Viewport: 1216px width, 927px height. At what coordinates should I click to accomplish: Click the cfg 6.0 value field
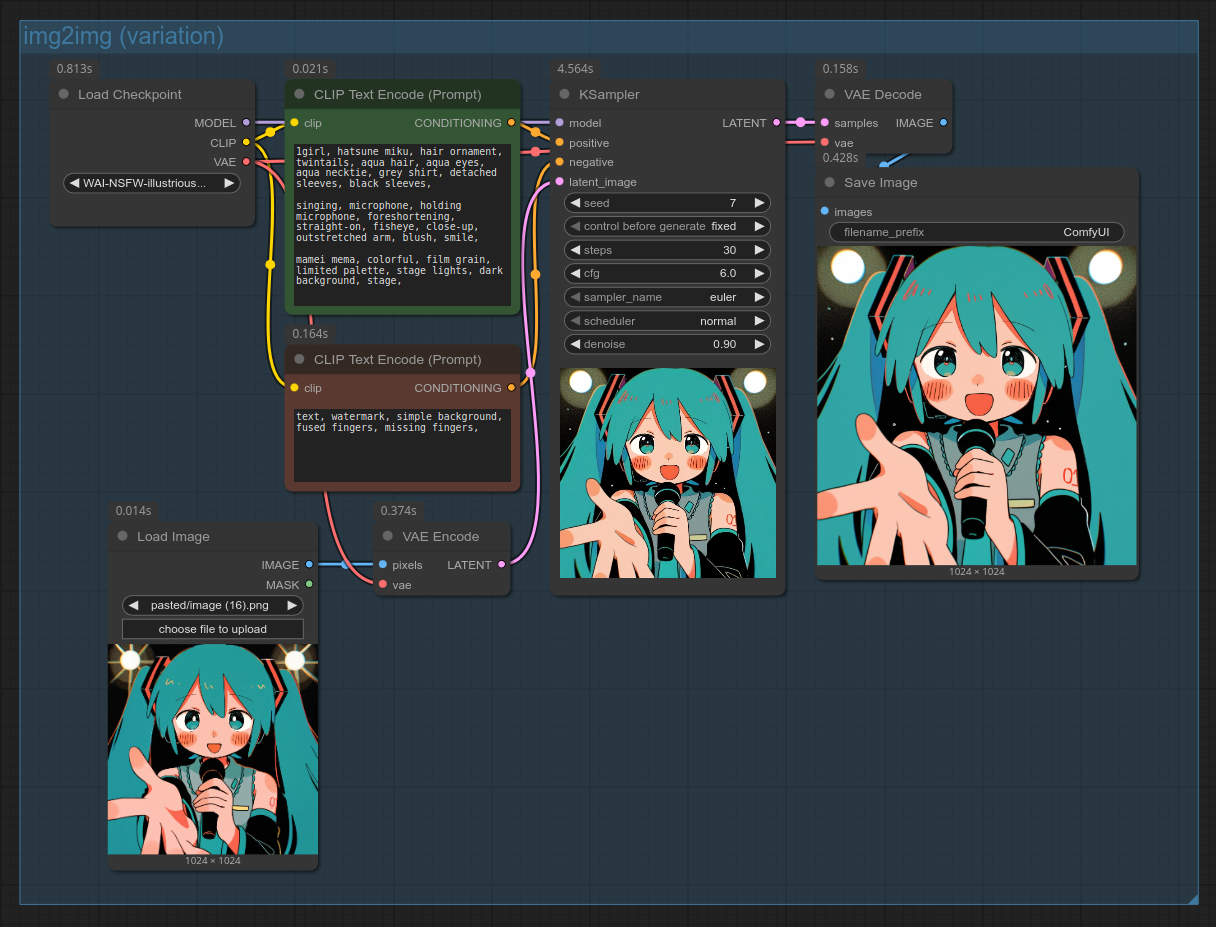point(667,273)
